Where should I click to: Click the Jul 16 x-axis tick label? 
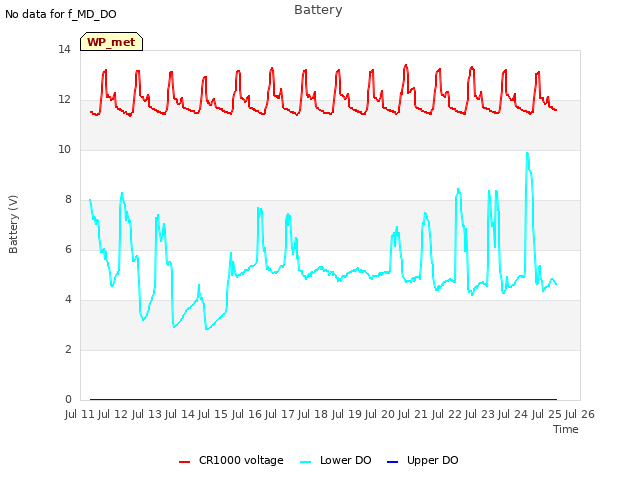[246, 414]
